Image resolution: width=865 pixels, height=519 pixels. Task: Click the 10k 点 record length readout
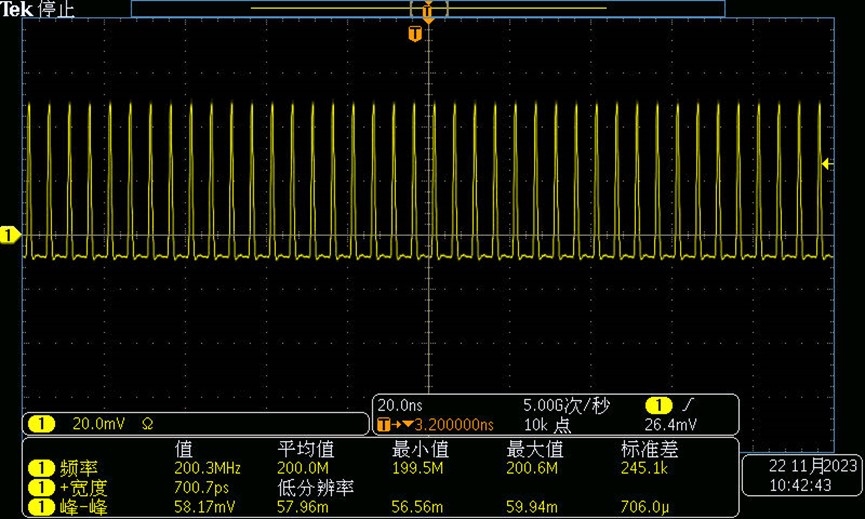point(547,425)
